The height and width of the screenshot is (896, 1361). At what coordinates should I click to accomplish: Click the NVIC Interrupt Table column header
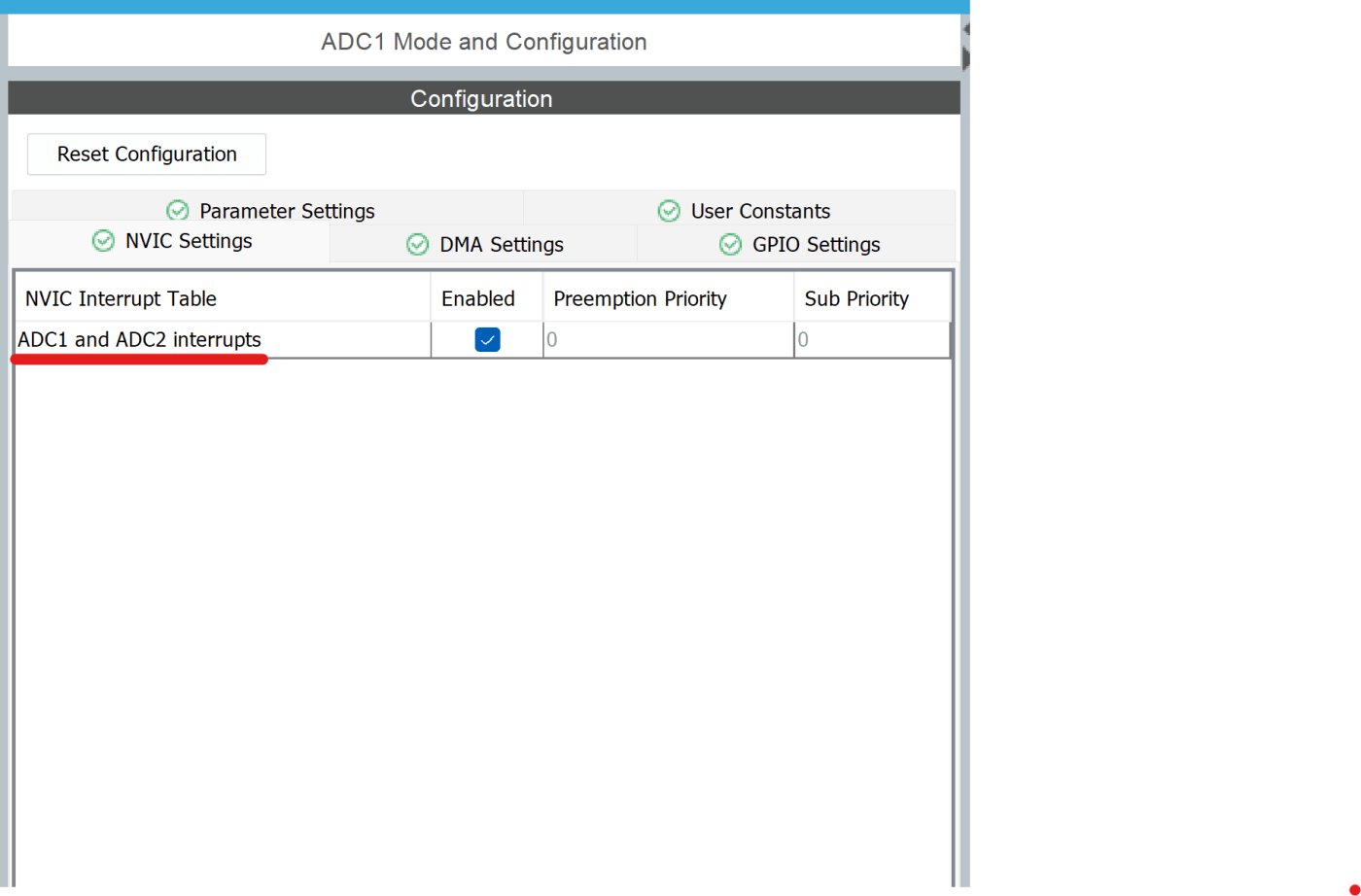122,298
